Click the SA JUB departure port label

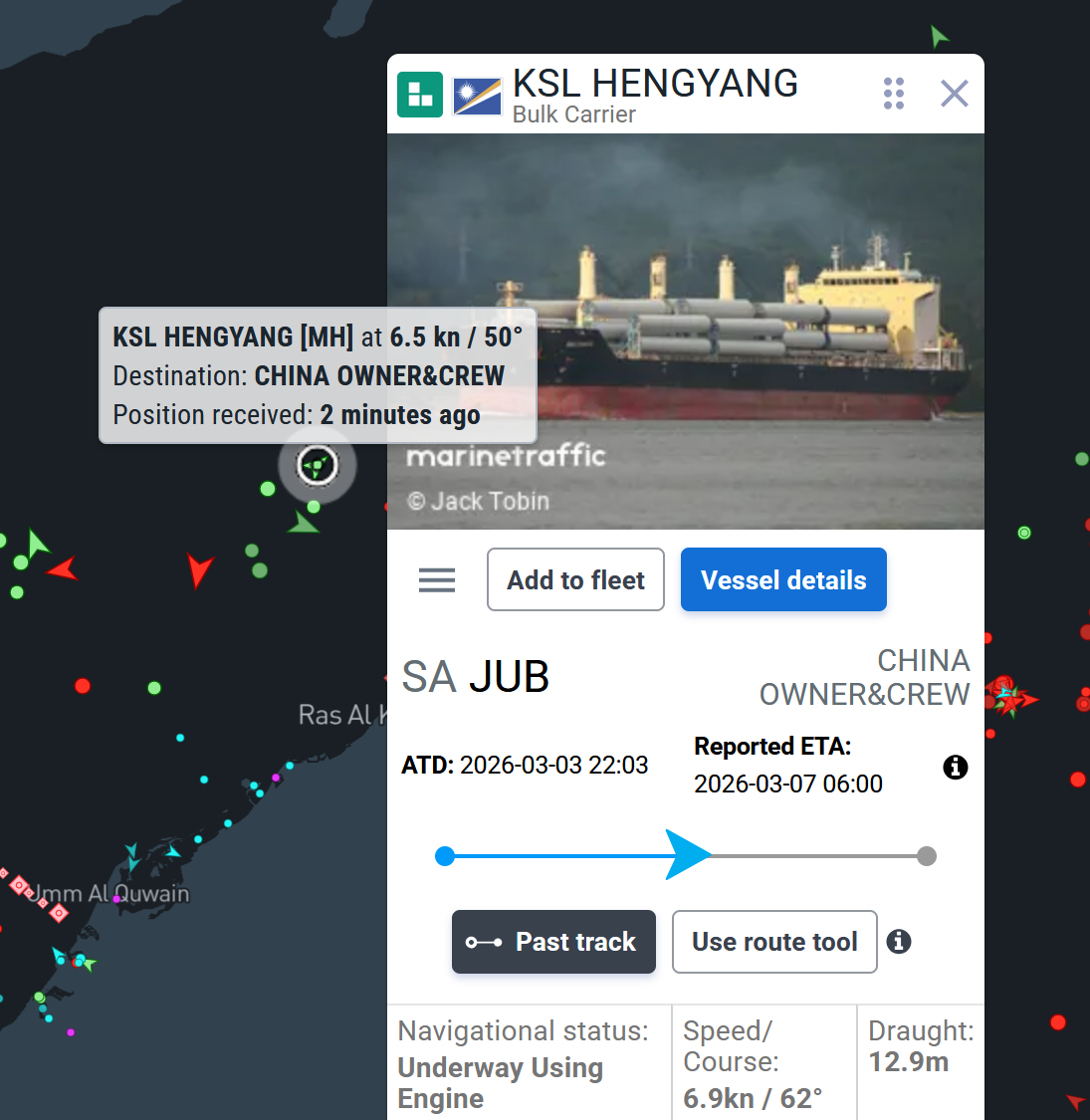475,676
